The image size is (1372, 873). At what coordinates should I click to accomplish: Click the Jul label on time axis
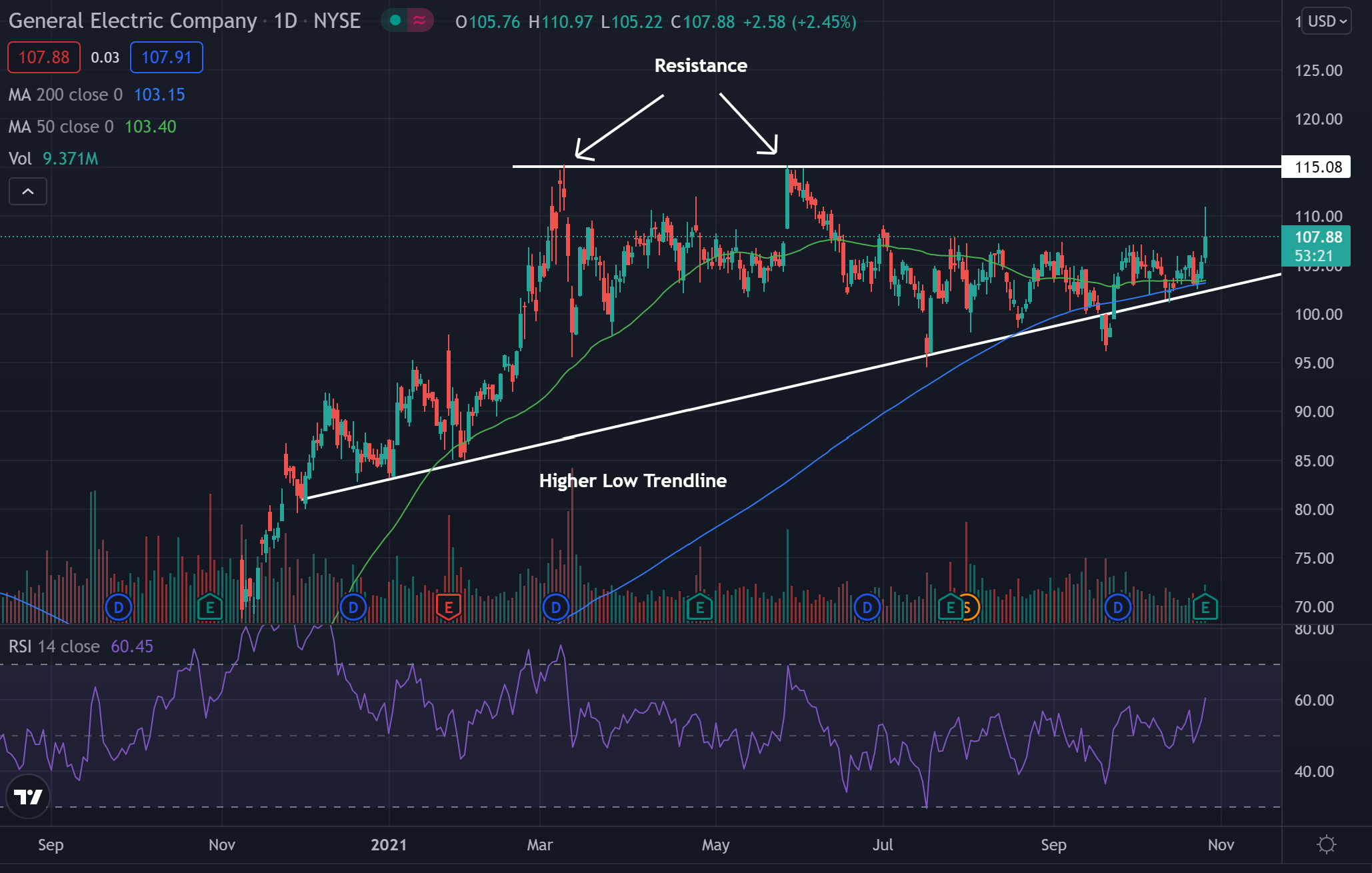[x=883, y=845]
